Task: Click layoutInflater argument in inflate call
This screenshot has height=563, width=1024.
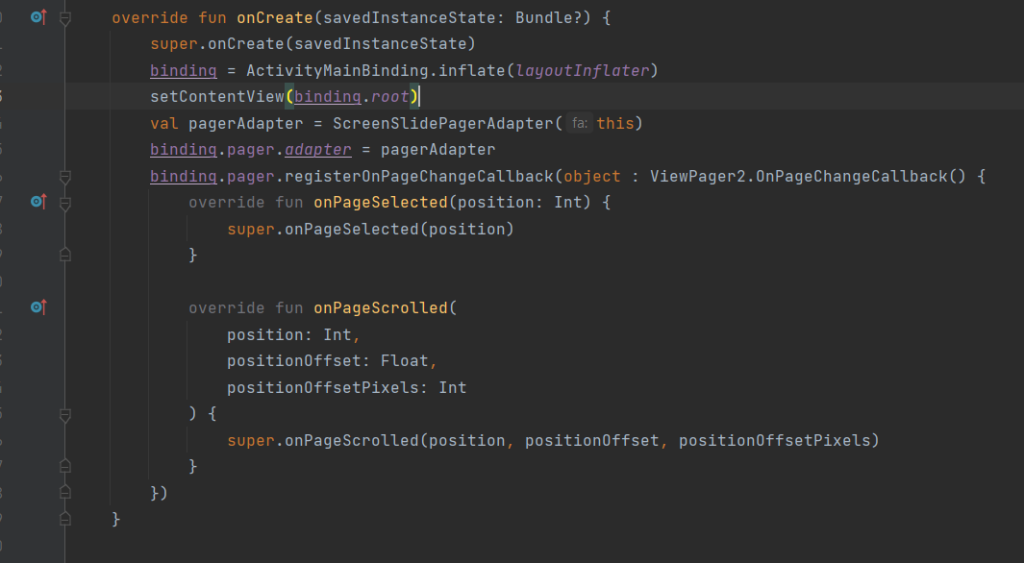Action: coord(582,71)
